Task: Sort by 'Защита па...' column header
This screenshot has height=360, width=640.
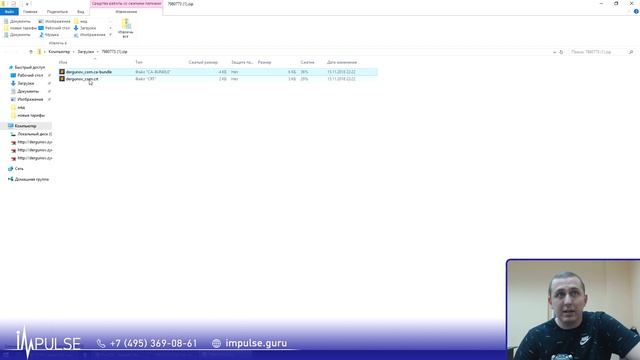Action: (x=242, y=62)
